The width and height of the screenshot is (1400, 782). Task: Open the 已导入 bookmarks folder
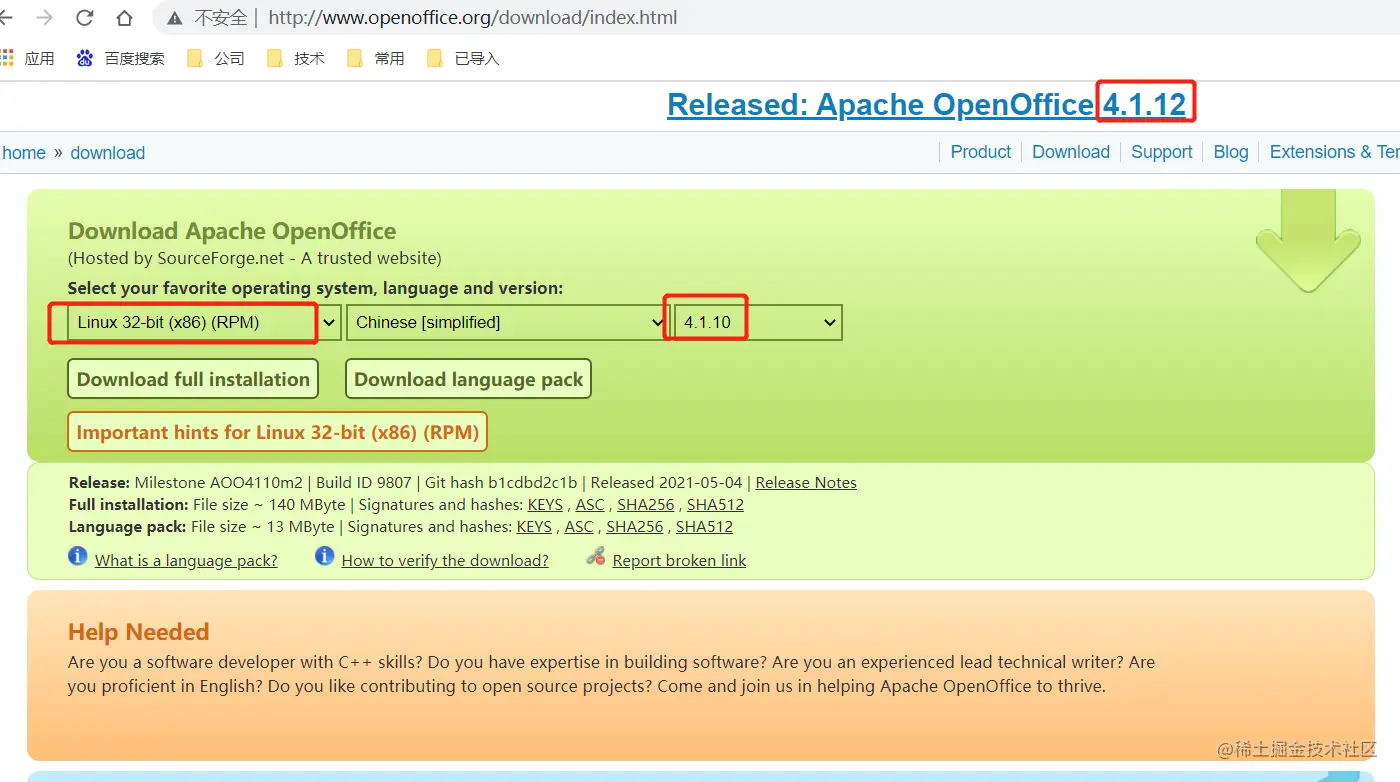463,58
